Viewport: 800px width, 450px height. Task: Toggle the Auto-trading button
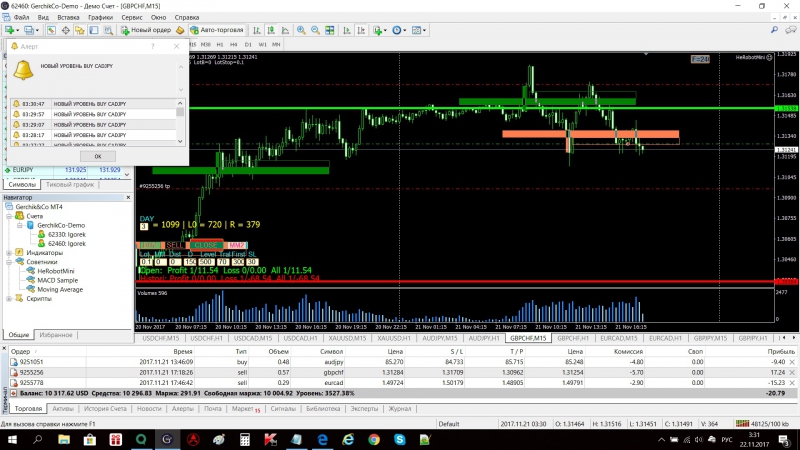point(216,30)
